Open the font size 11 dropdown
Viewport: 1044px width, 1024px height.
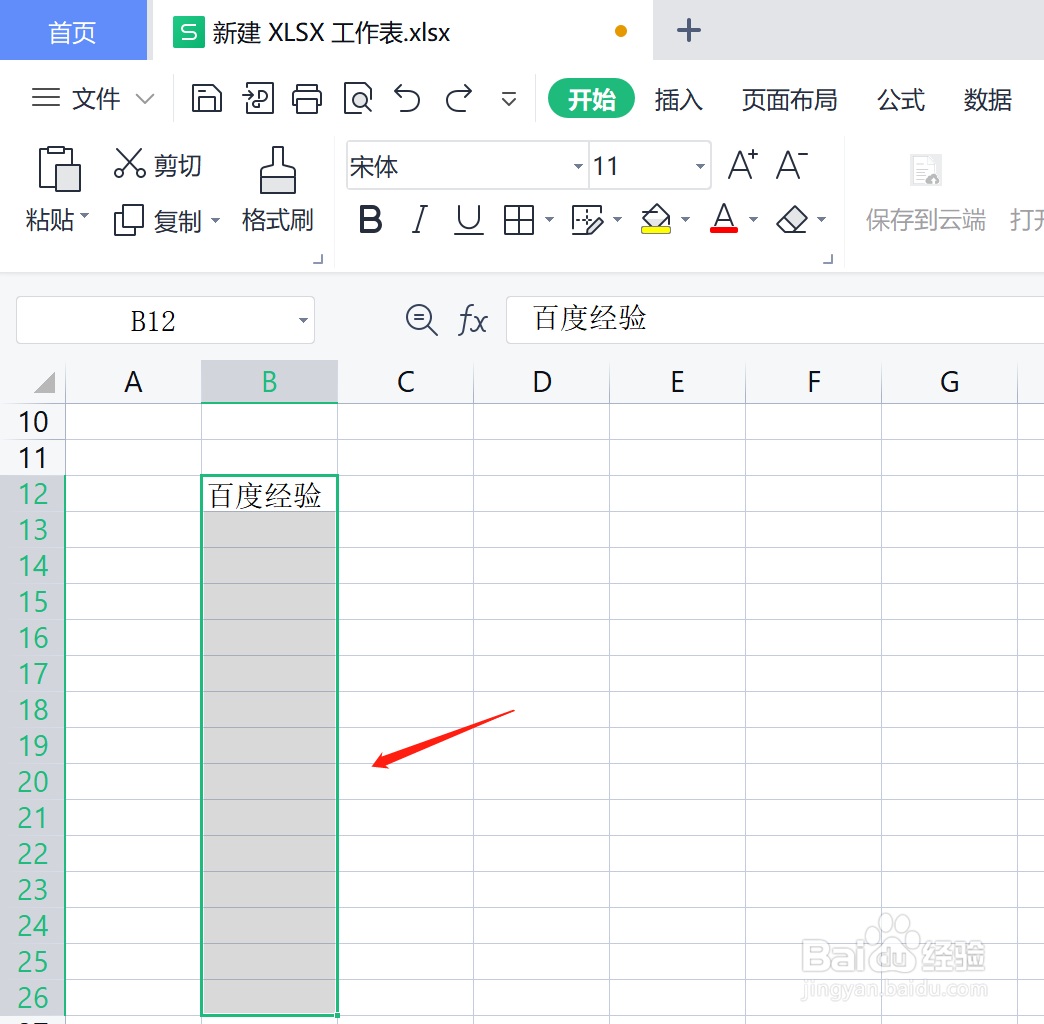(x=700, y=166)
